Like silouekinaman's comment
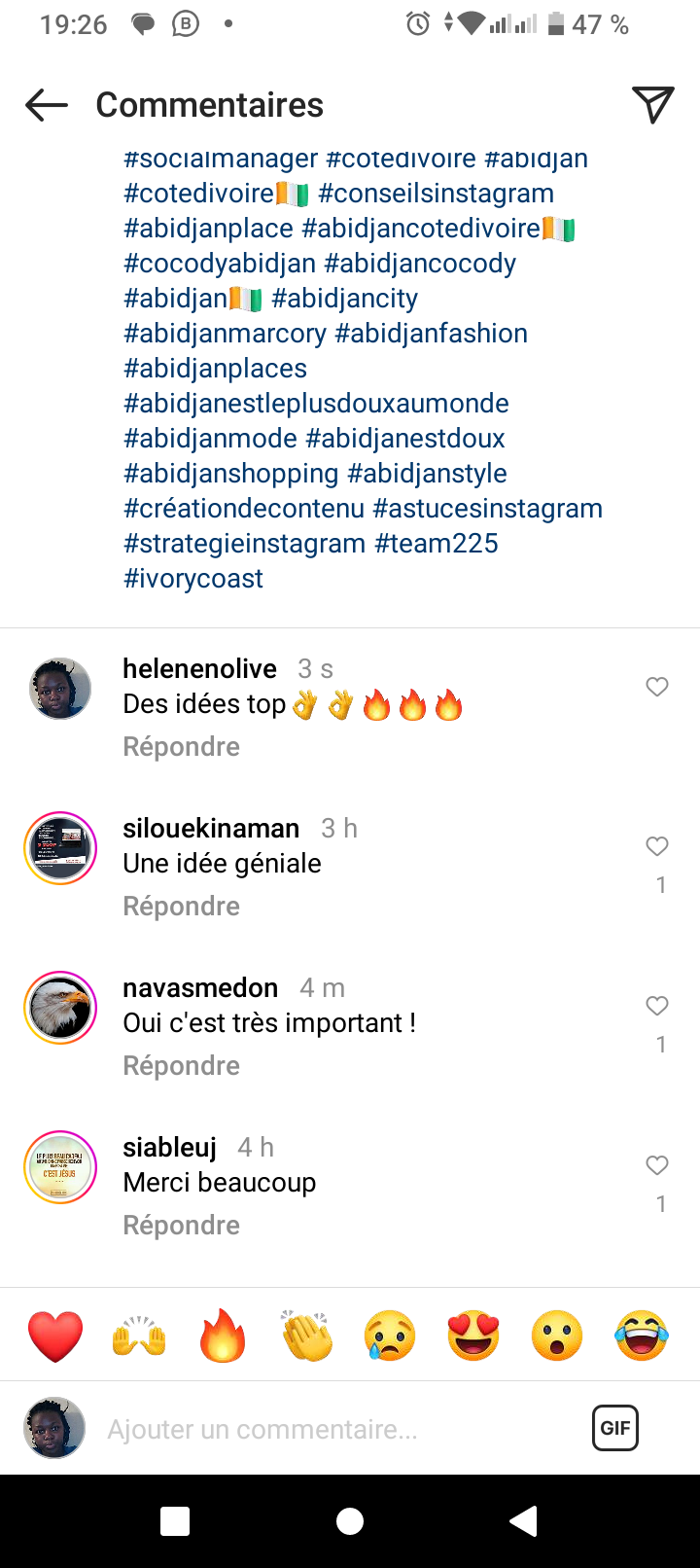Image resolution: width=700 pixels, height=1568 pixels. coord(657,846)
